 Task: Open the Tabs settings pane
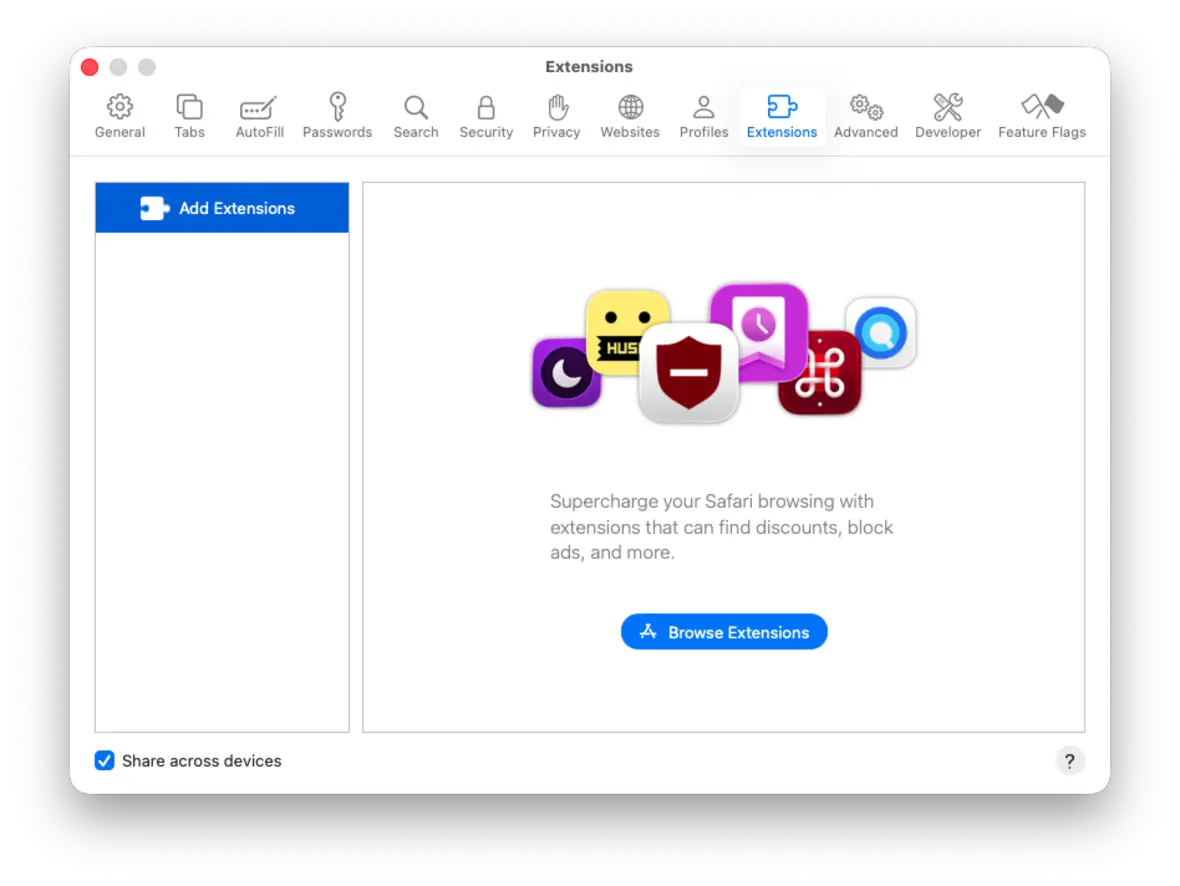click(189, 115)
